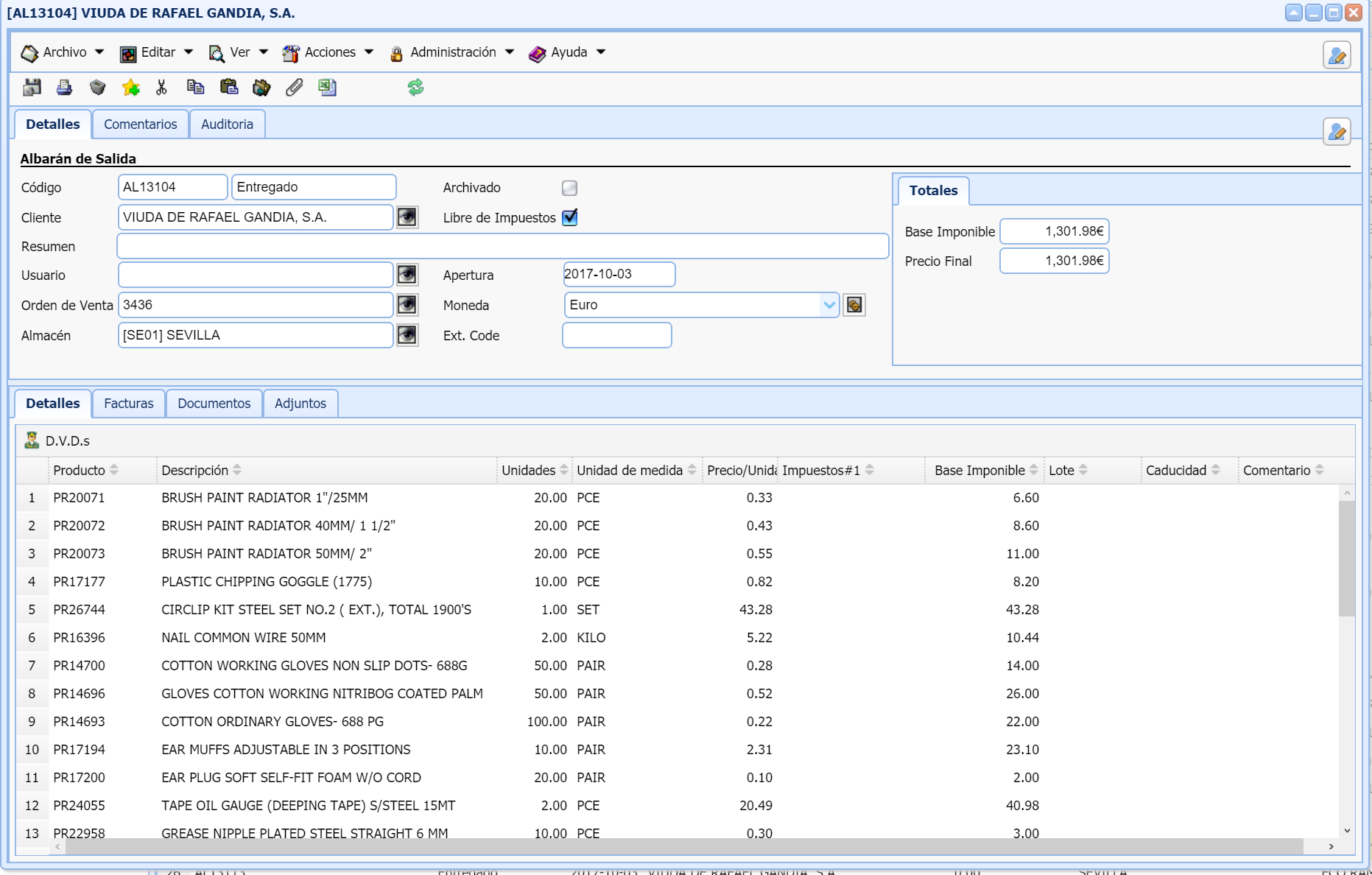The width and height of the screenshot is (1372, 875).
Task: Click the Resumen input field
Action: click(502, 246)
